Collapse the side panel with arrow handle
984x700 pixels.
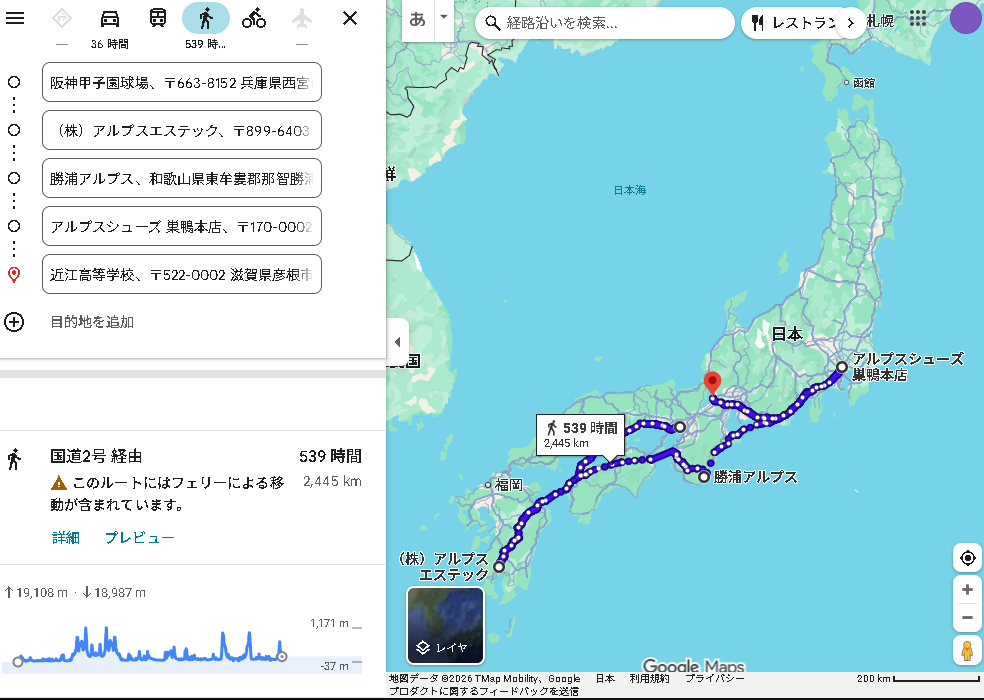tap(397, 343)
